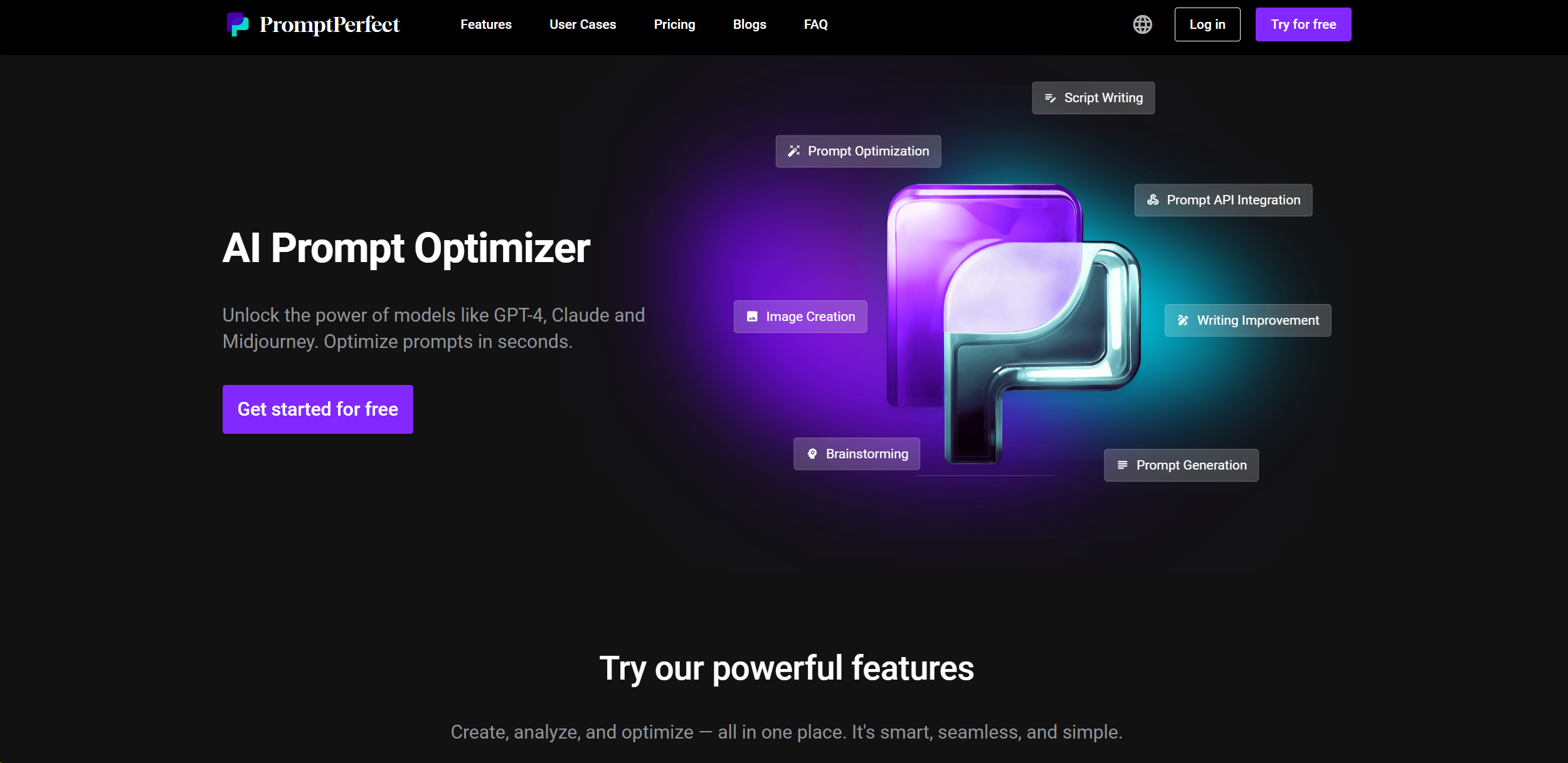The width and height of the screenshot is (1568, 763).
Task: Click the Prompt API Integration icon
Action: 1153,200
